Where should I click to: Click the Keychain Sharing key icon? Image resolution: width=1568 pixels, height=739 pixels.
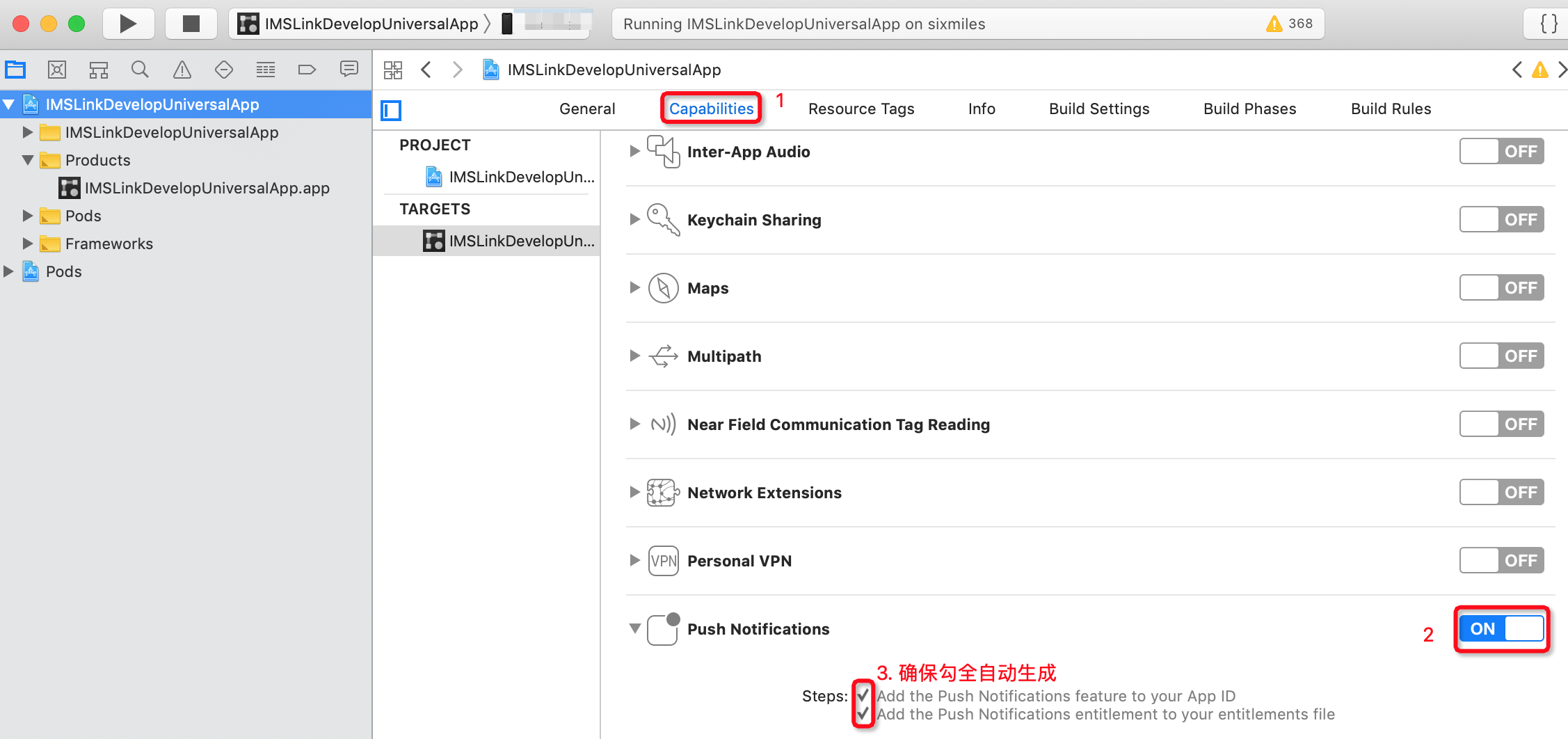(664, 220)
